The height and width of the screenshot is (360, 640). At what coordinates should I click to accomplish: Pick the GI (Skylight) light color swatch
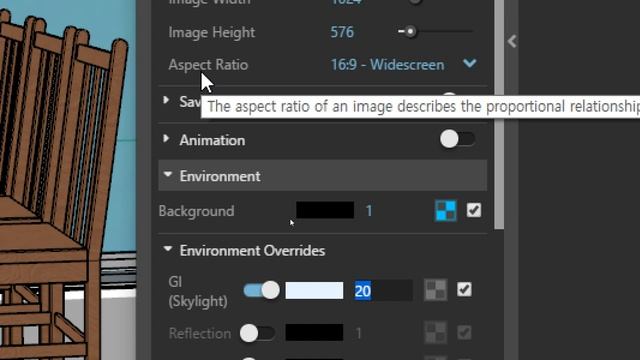click(314, 290)
